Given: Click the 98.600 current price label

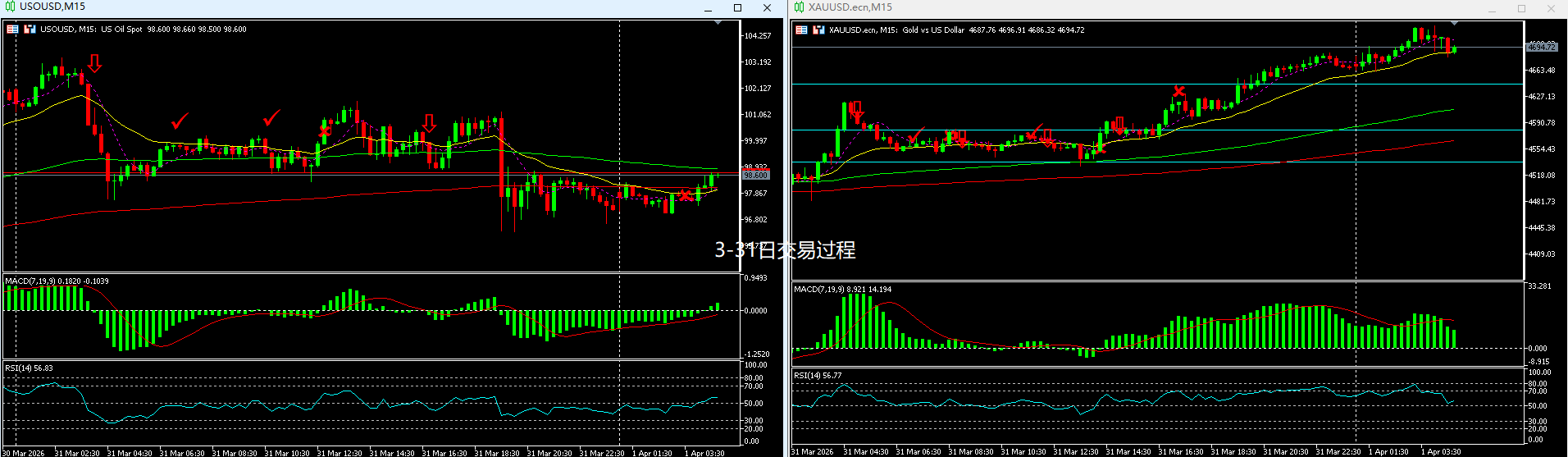Looking at the screenshot, I should 755,175.
